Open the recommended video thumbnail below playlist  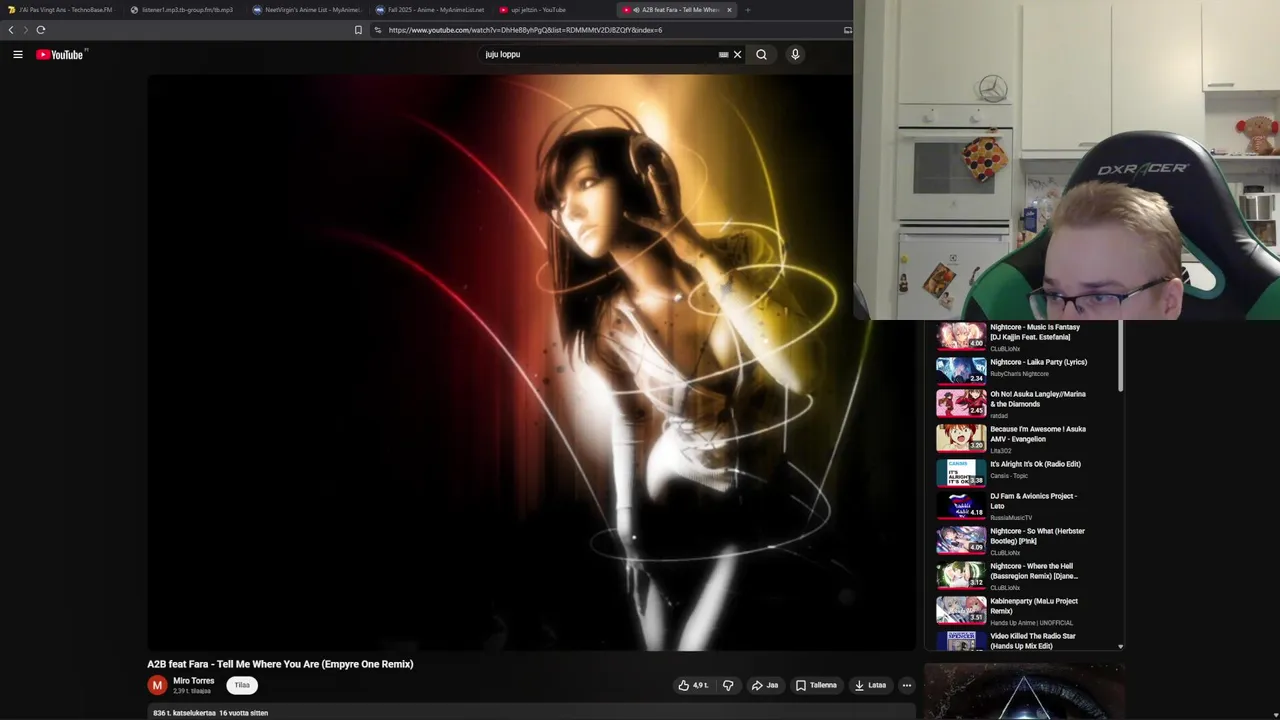point(1024,691)
